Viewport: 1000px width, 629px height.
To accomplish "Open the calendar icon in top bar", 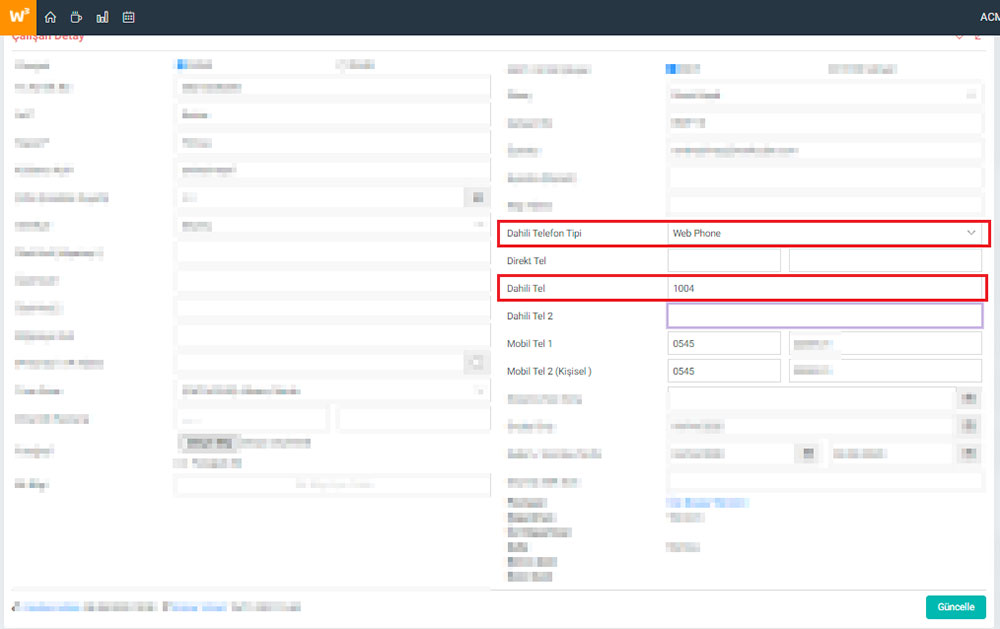I will (x=128, y=17).
